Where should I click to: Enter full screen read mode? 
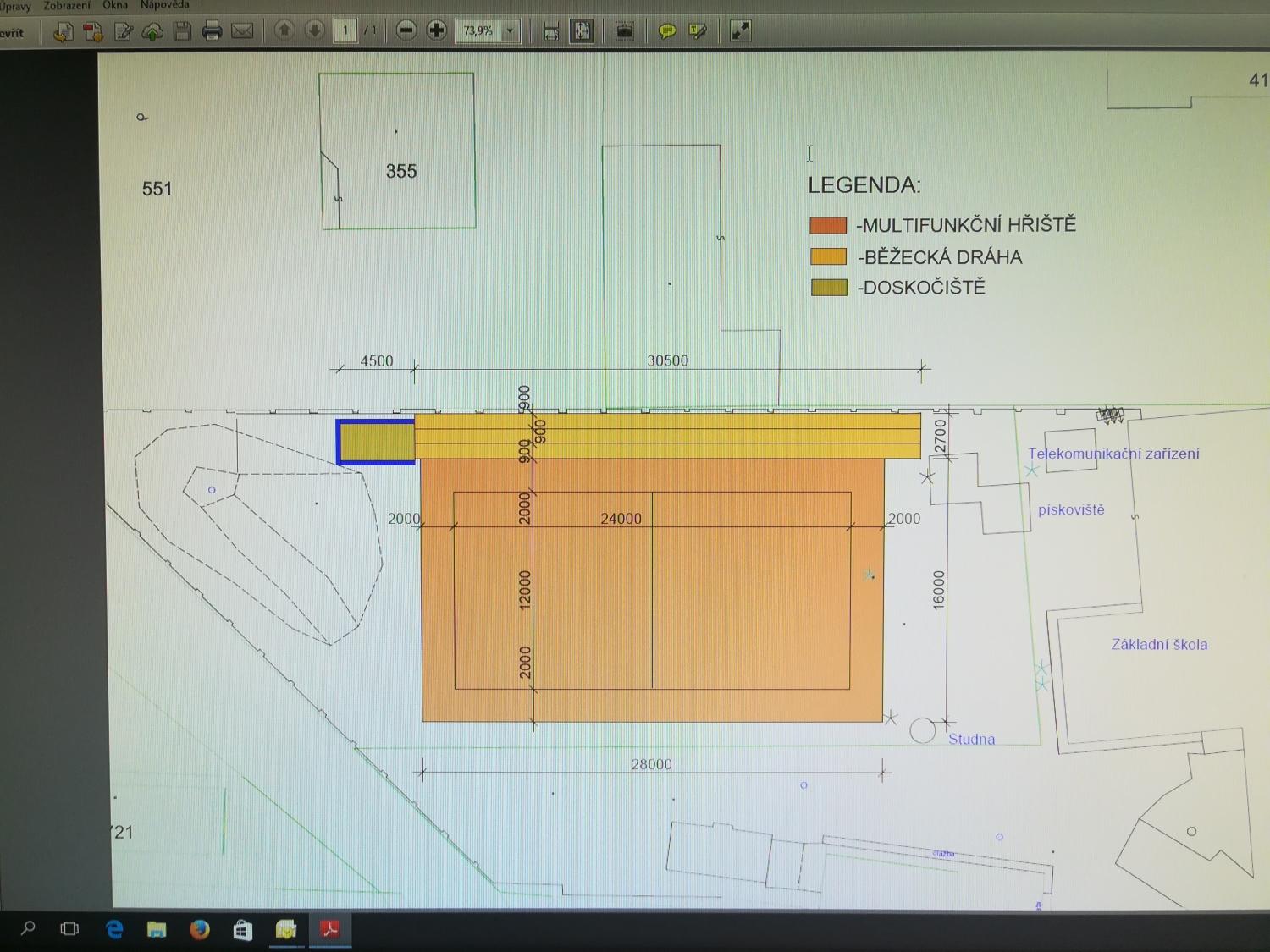tap(740, 31)
